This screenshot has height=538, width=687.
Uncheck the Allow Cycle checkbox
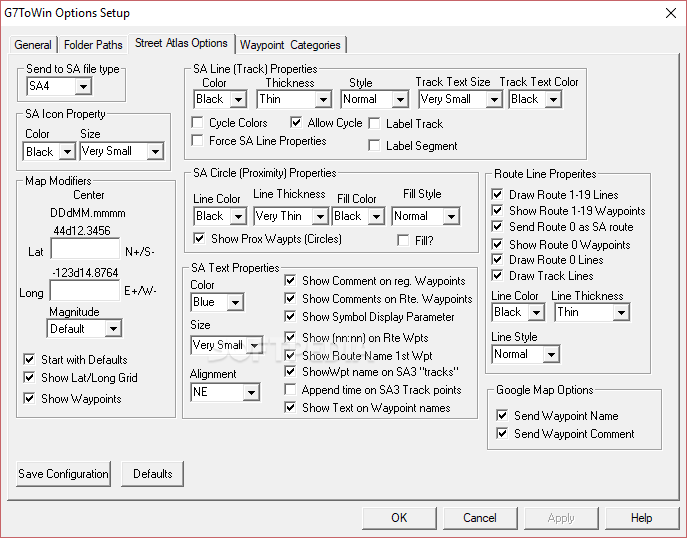(x=296, y=123)
